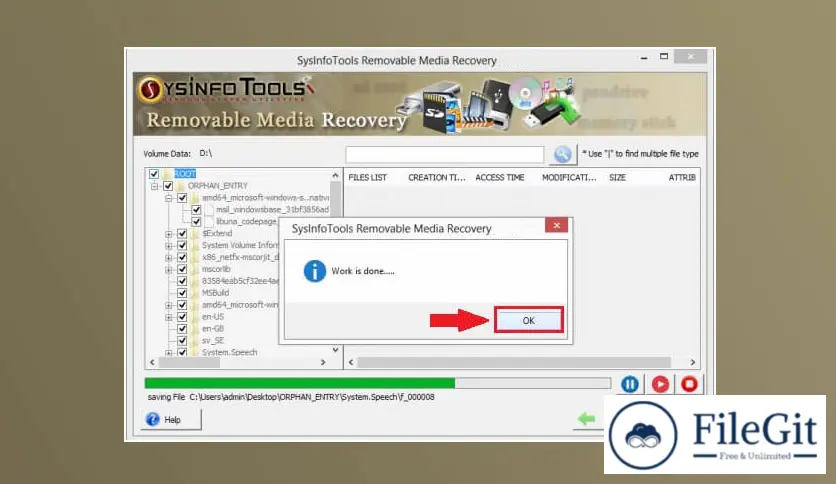
Task: Select the highlighted ROOT label
Action: [185, 174]
